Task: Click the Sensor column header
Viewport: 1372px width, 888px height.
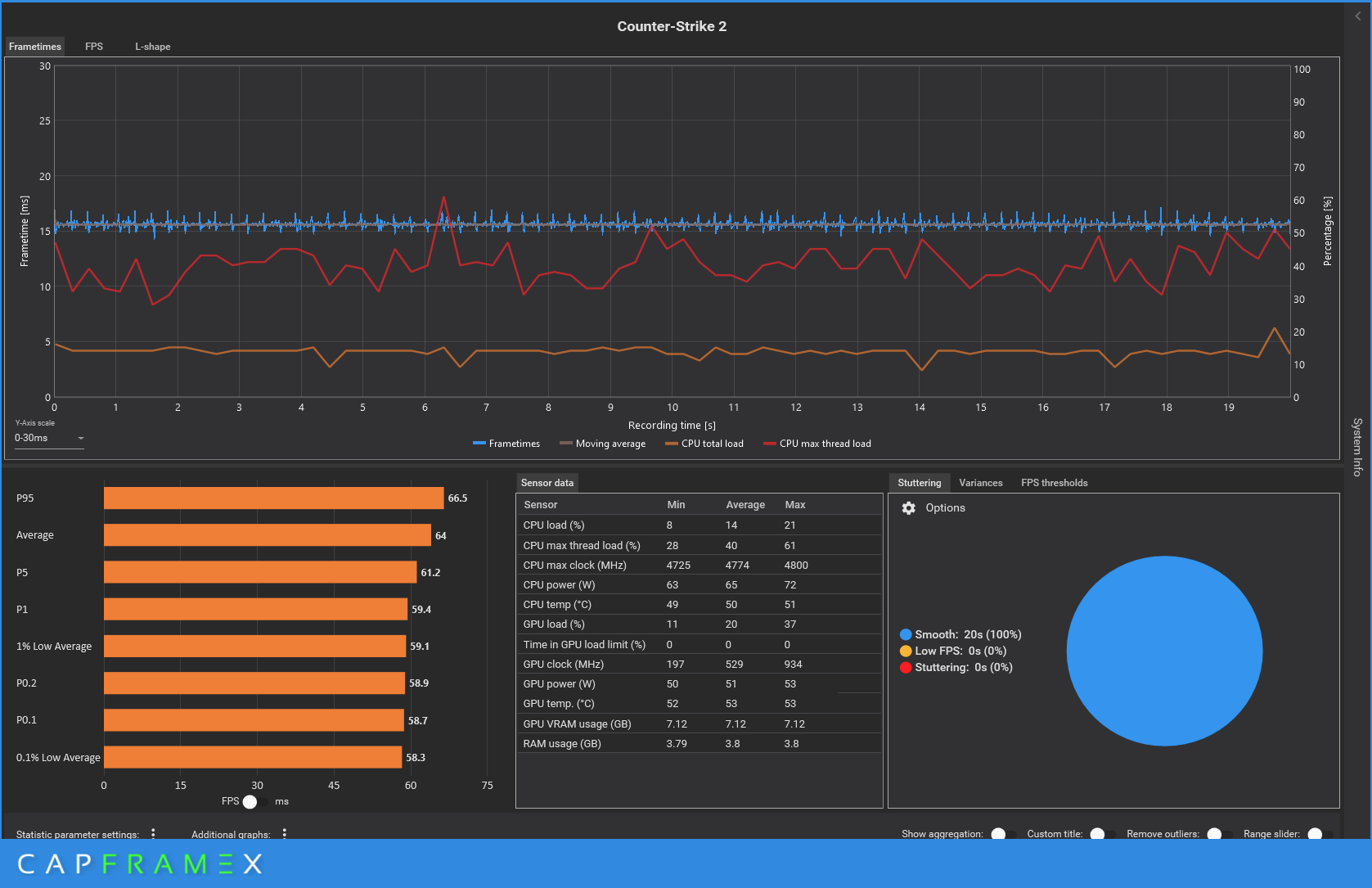Action: (541, 505)
